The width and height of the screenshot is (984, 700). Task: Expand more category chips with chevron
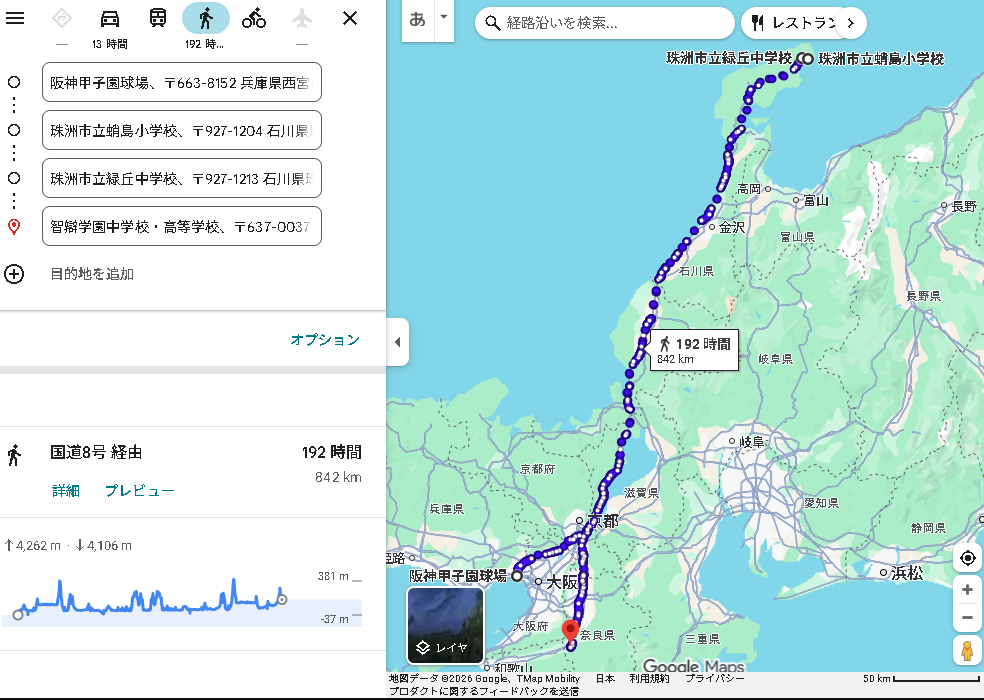click(x=850, y=22)
